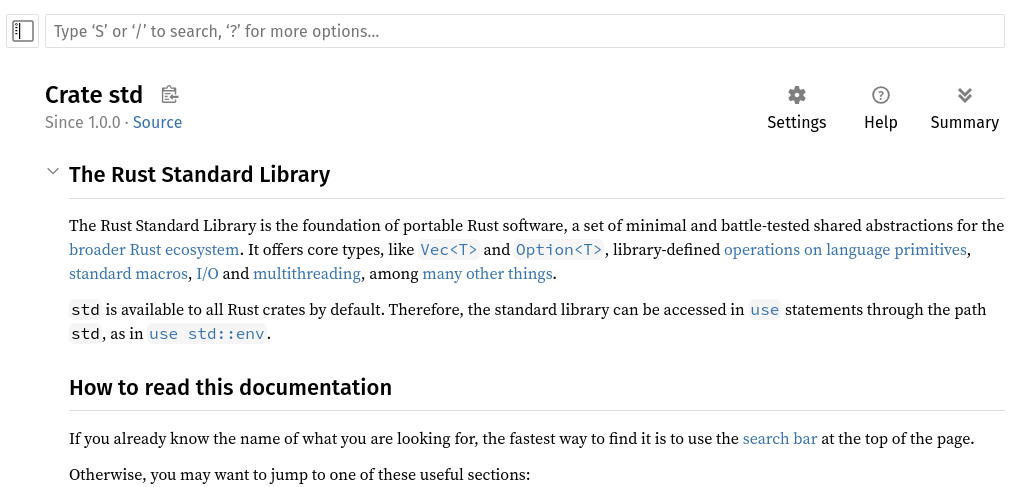The height and width of the screenshot is (487, 1023).
Task: Click the search input field
Action: coord(524,31)
